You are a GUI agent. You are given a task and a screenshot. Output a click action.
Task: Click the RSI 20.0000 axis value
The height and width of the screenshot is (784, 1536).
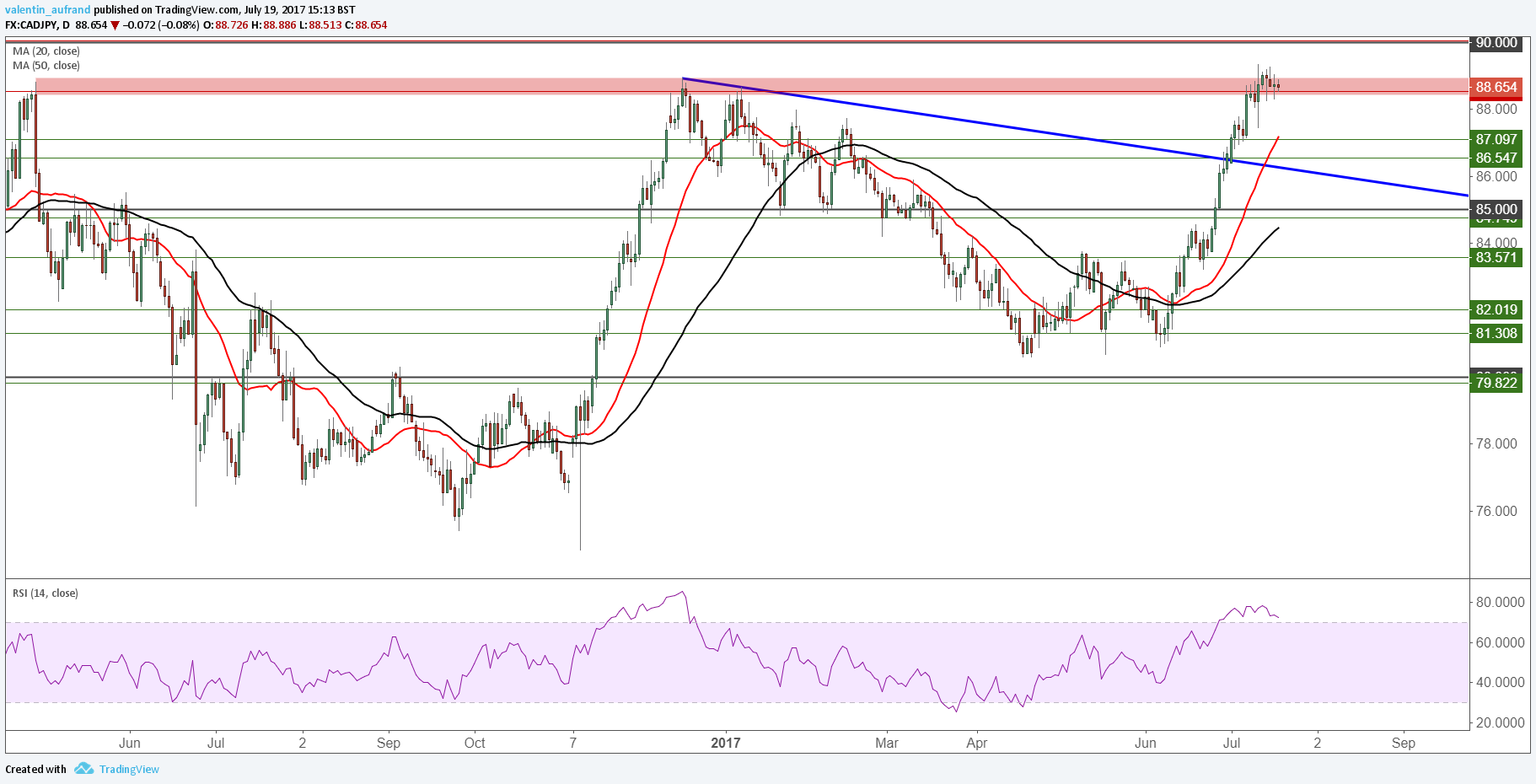(x=1500, y=722)
